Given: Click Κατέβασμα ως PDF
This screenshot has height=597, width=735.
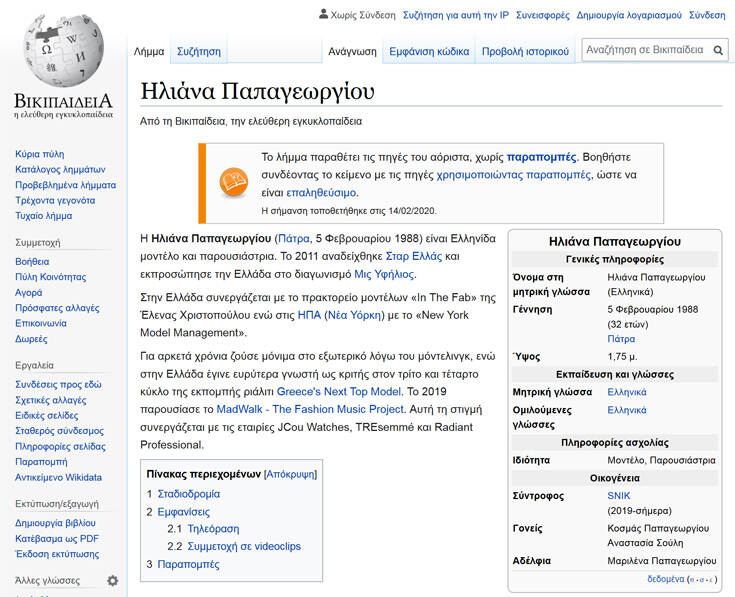Looking at the screenshot, I should point(57,539).
